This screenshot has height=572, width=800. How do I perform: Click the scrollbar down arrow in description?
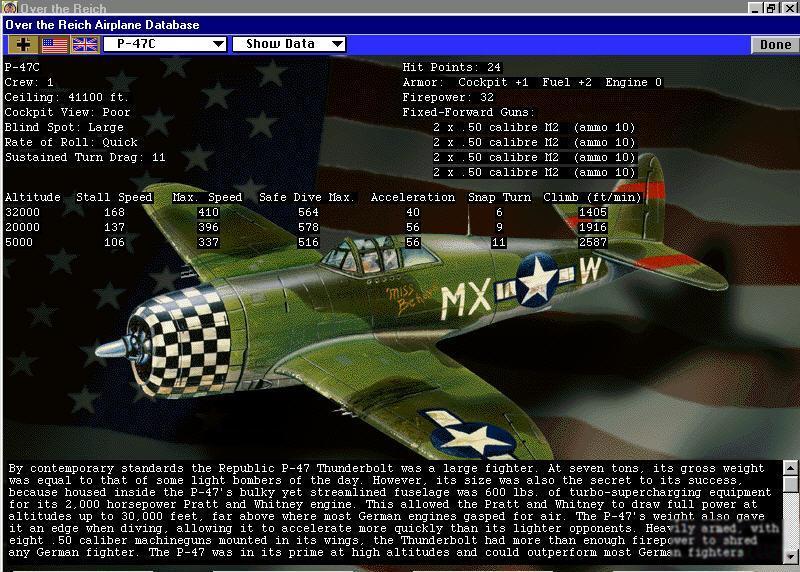(790, 556)
